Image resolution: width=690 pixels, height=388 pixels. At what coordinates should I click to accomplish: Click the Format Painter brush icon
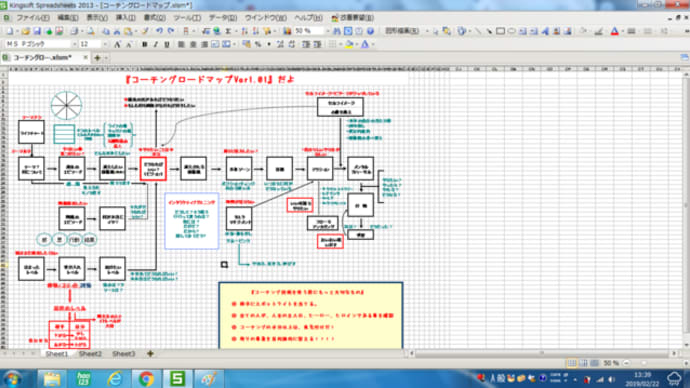pos(145,31)
